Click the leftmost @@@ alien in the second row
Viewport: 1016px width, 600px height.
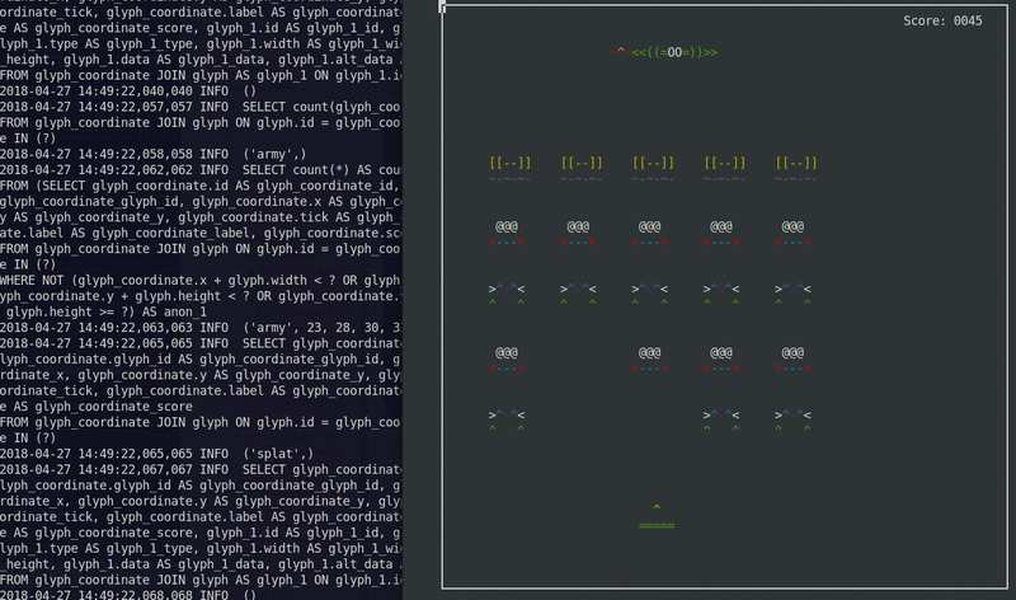point(509,228)
